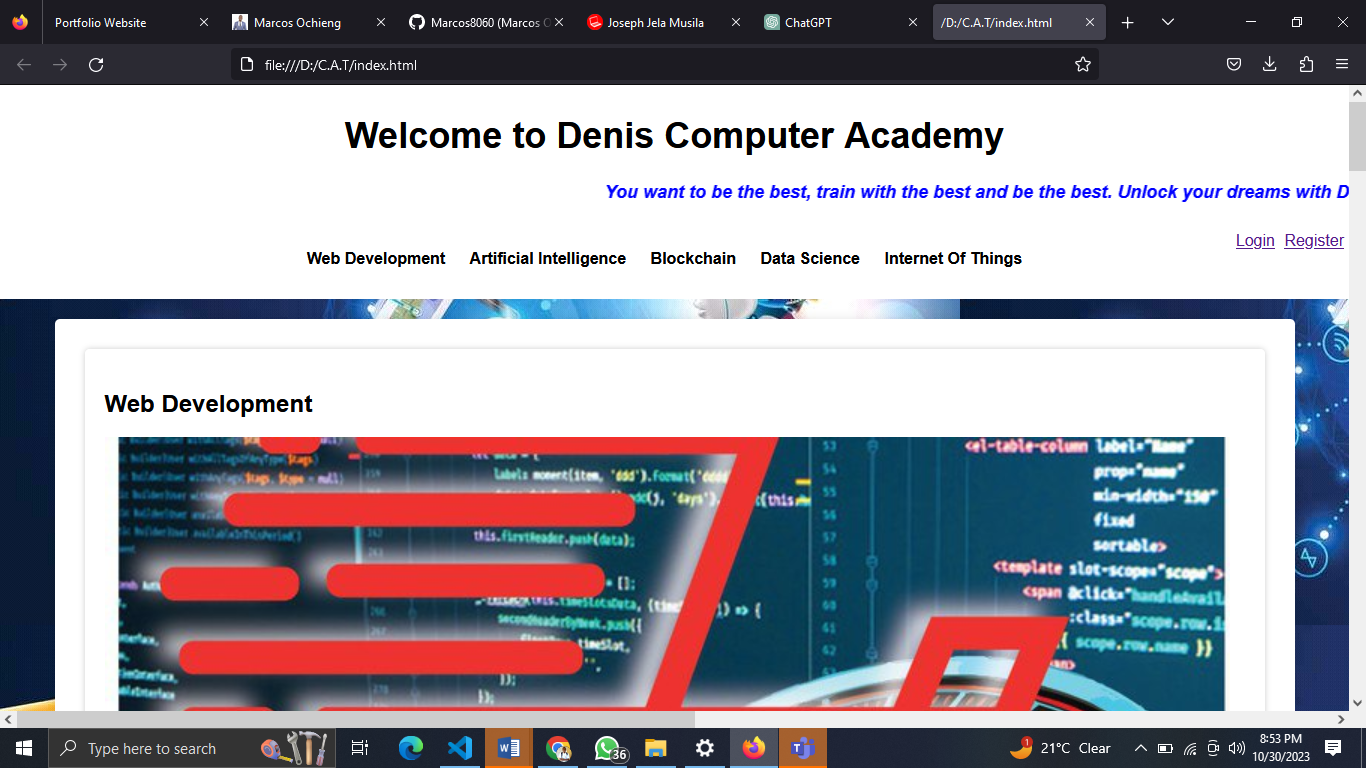Open Settings gear from taskbar
This screenshot has height=768, width=1366.
tap(705, 748)
